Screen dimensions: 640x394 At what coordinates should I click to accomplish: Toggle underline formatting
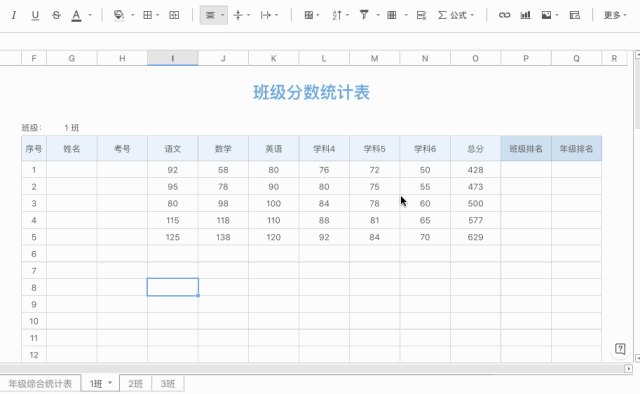coord(35,15)
